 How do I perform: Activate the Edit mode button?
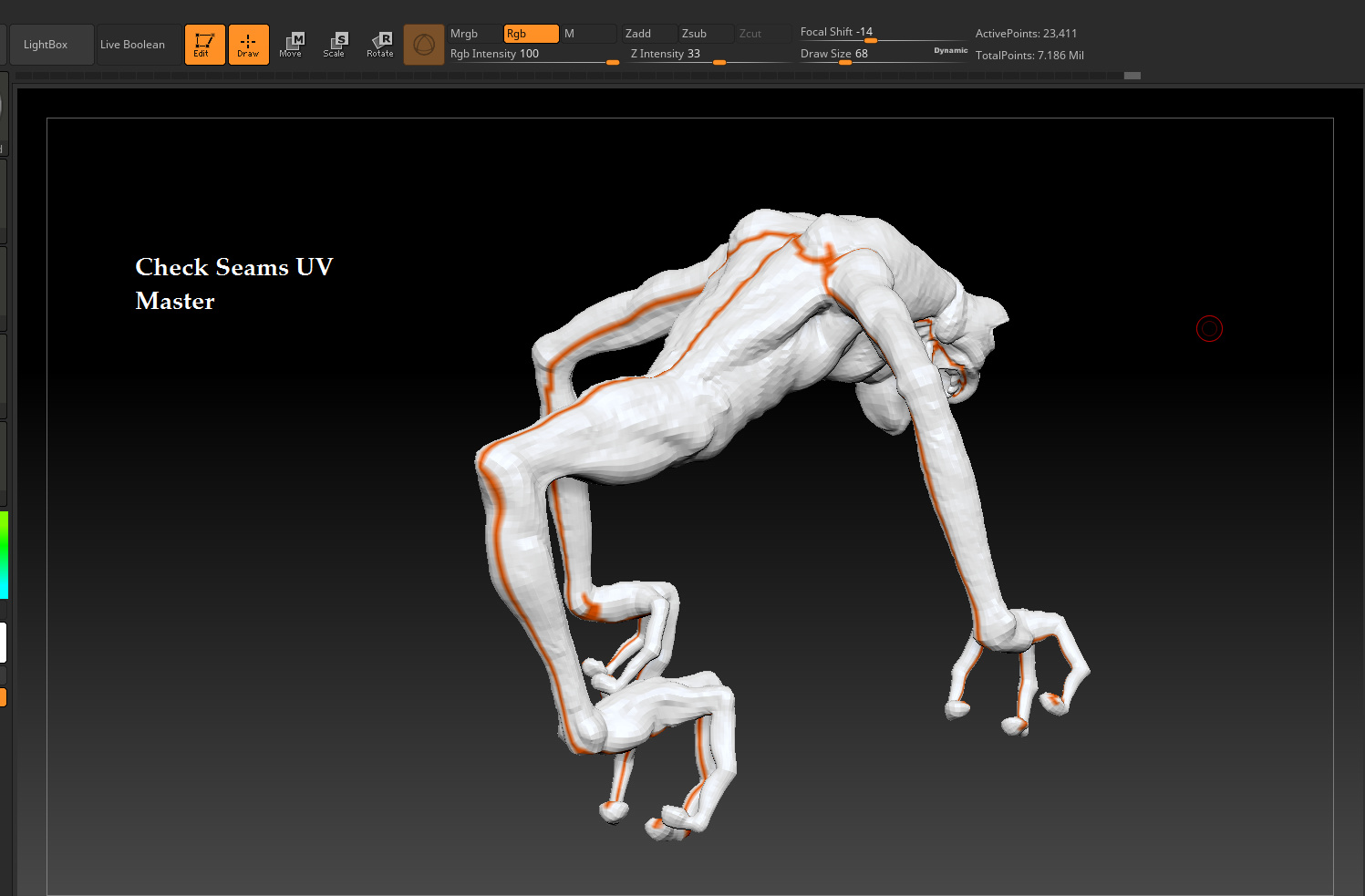(204, 45)
